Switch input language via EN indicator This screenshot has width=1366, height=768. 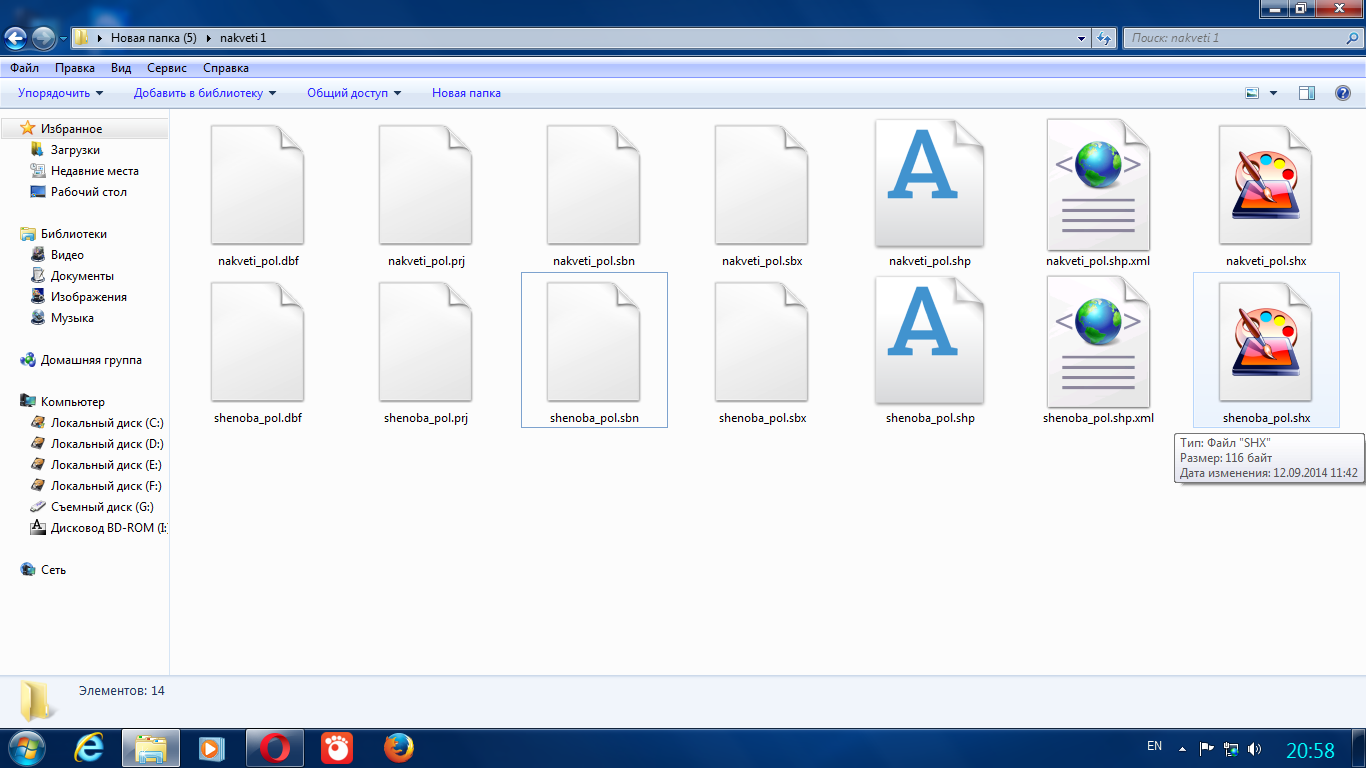1154,746
